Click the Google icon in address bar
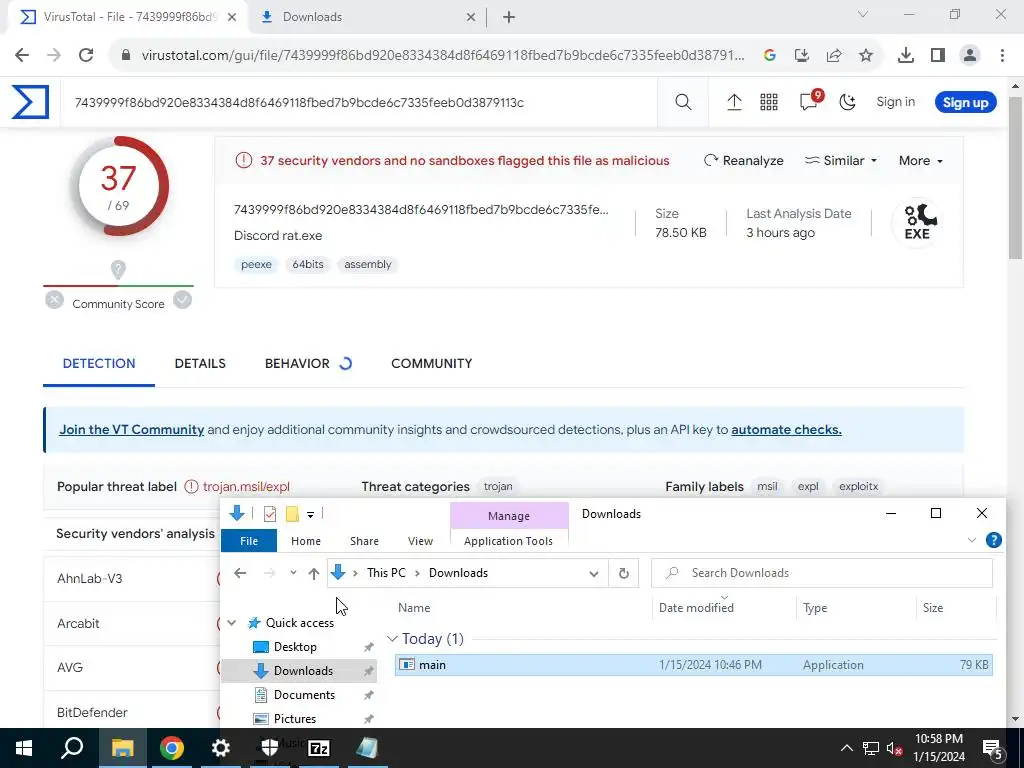Viewport: 1024px width, 768px height. pyautogui.click(x=770, y=56)
